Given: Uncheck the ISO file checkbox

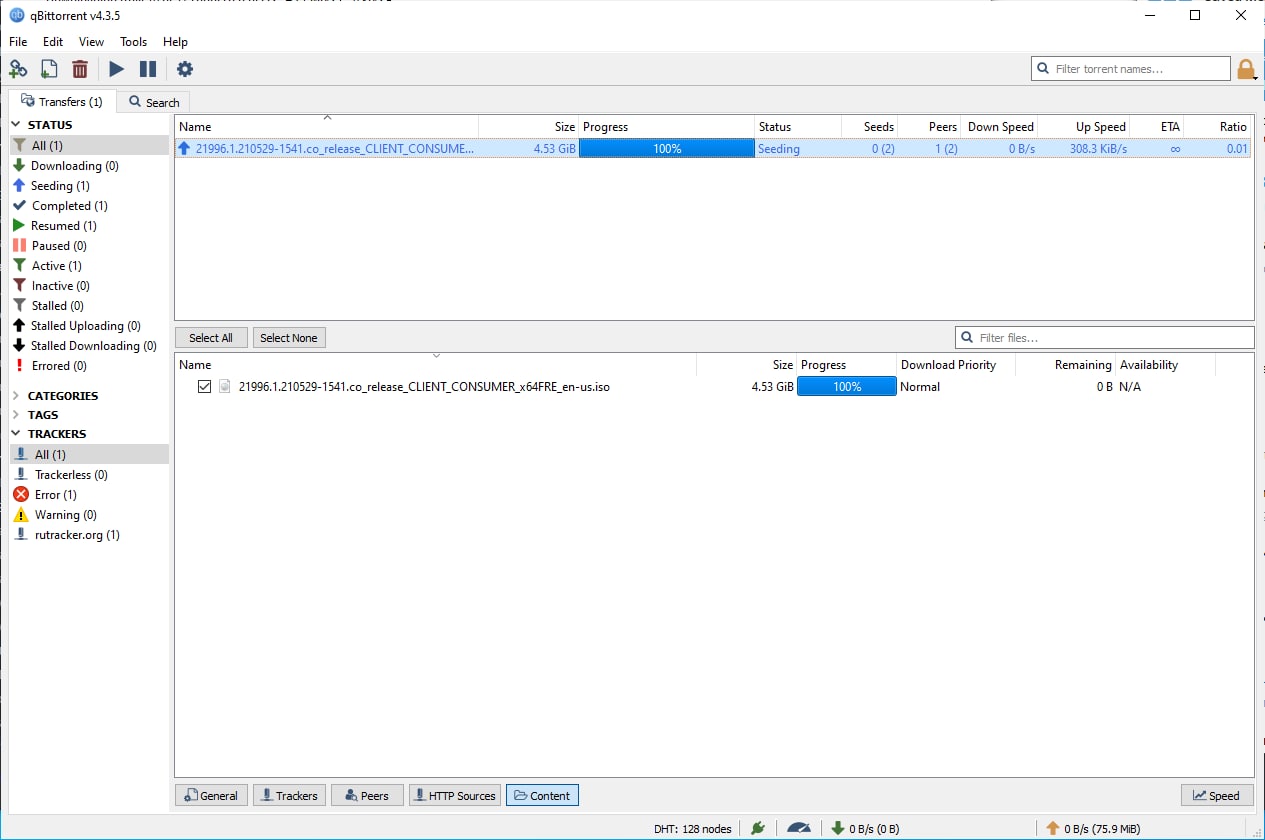Looking at the screenshot, I should point(205,387).
